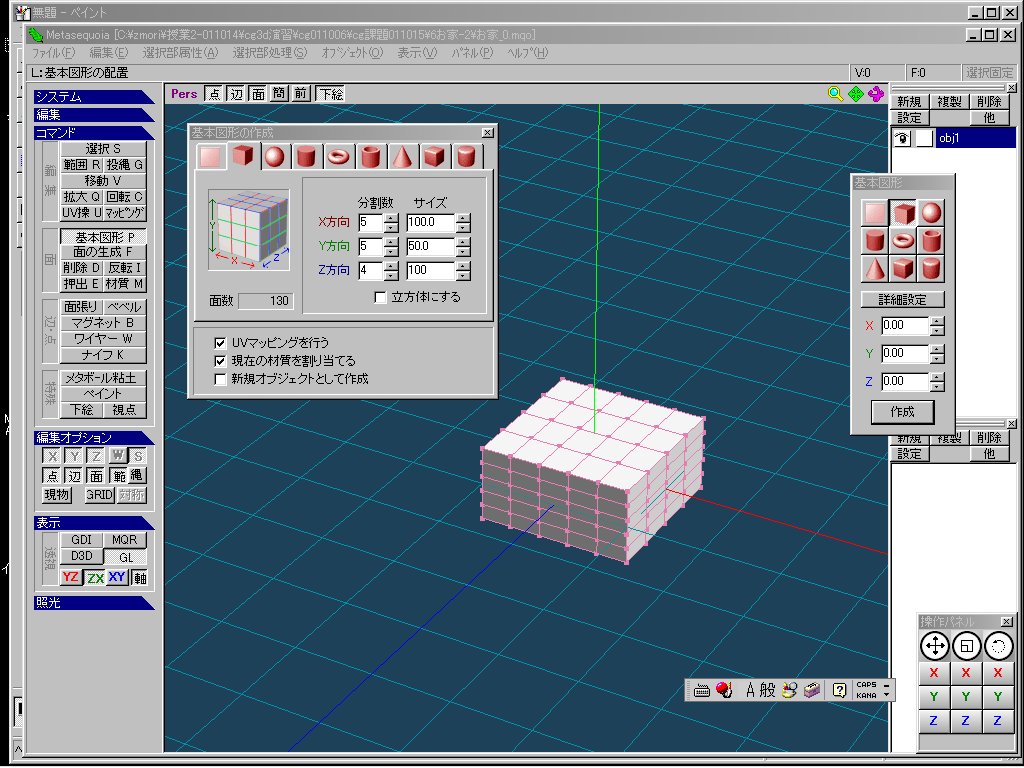Select the cone shape tab in 基本図形の作成 dialog
The width and height of the screenshot is (1024, 768).
[402, 157]
